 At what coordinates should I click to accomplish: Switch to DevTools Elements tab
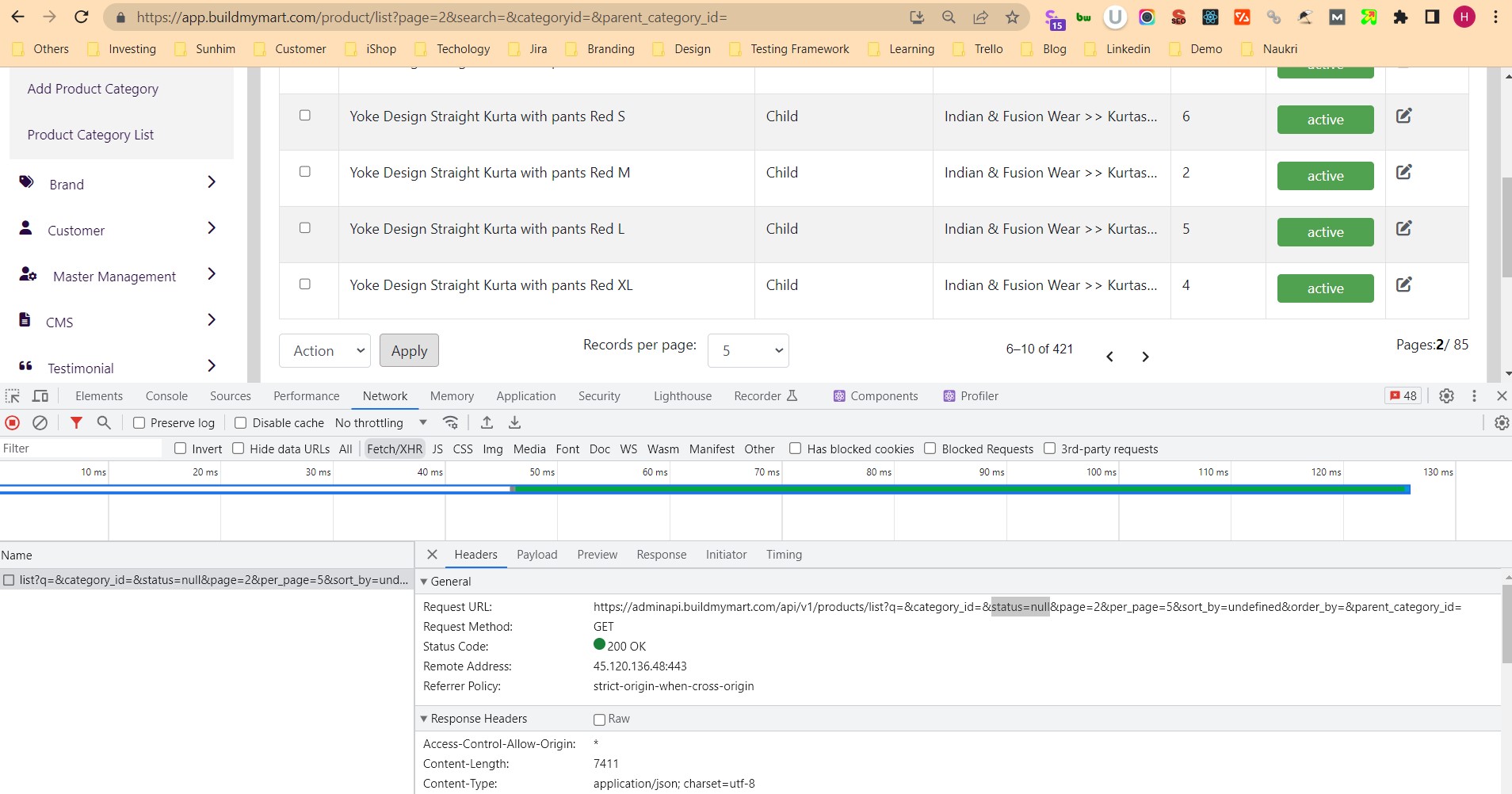99,395
